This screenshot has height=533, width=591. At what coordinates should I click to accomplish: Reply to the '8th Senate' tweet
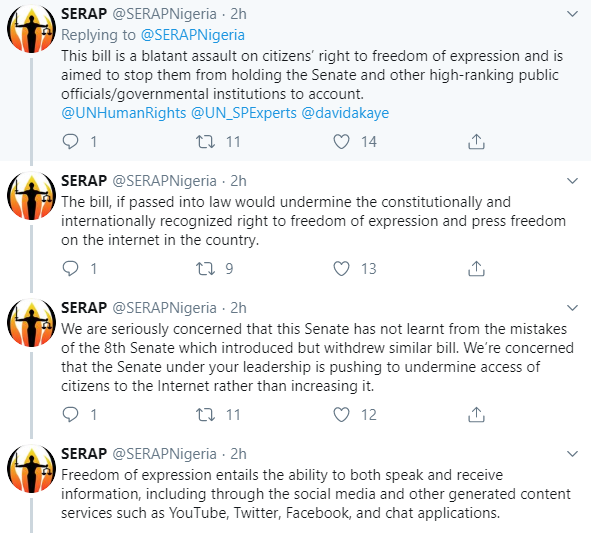point(70,415)
